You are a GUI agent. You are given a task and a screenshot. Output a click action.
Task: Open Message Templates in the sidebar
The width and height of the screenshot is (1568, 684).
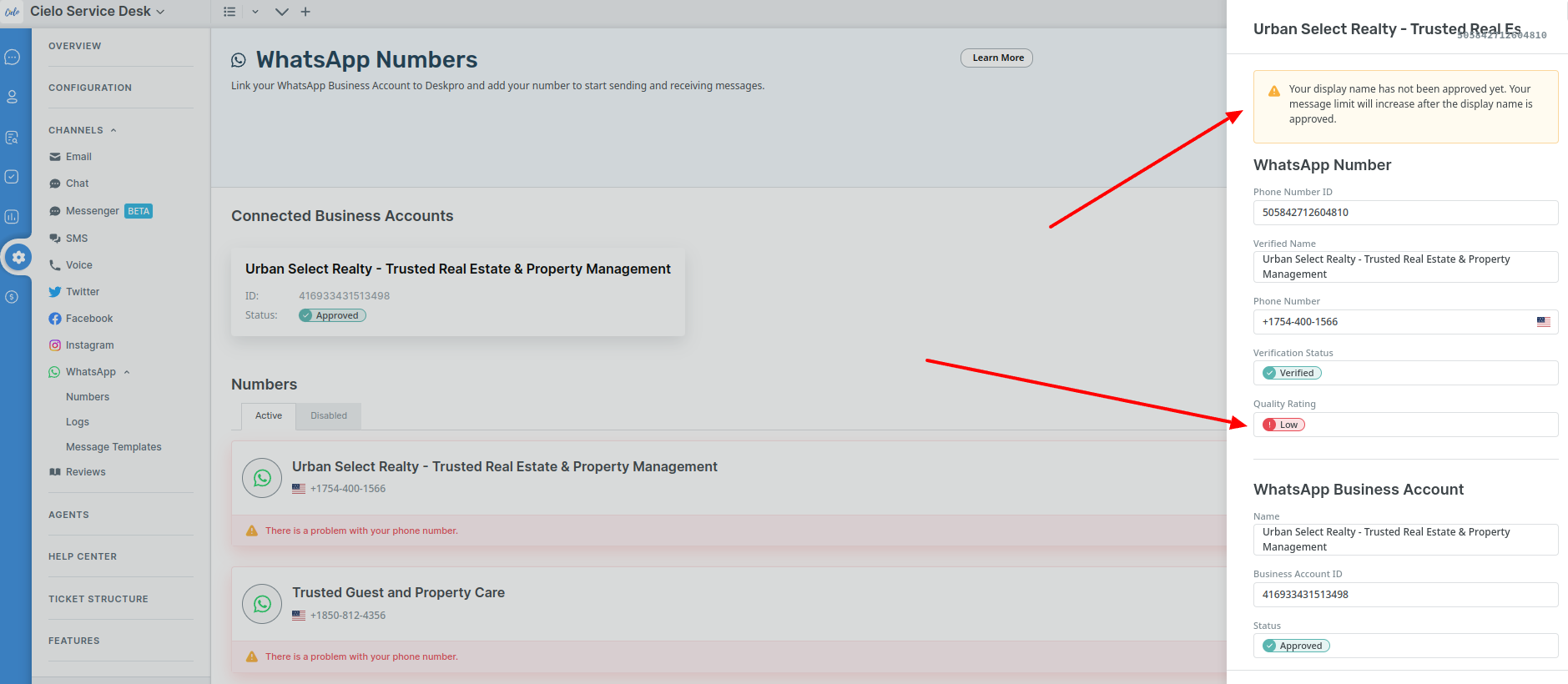(113, 447)
